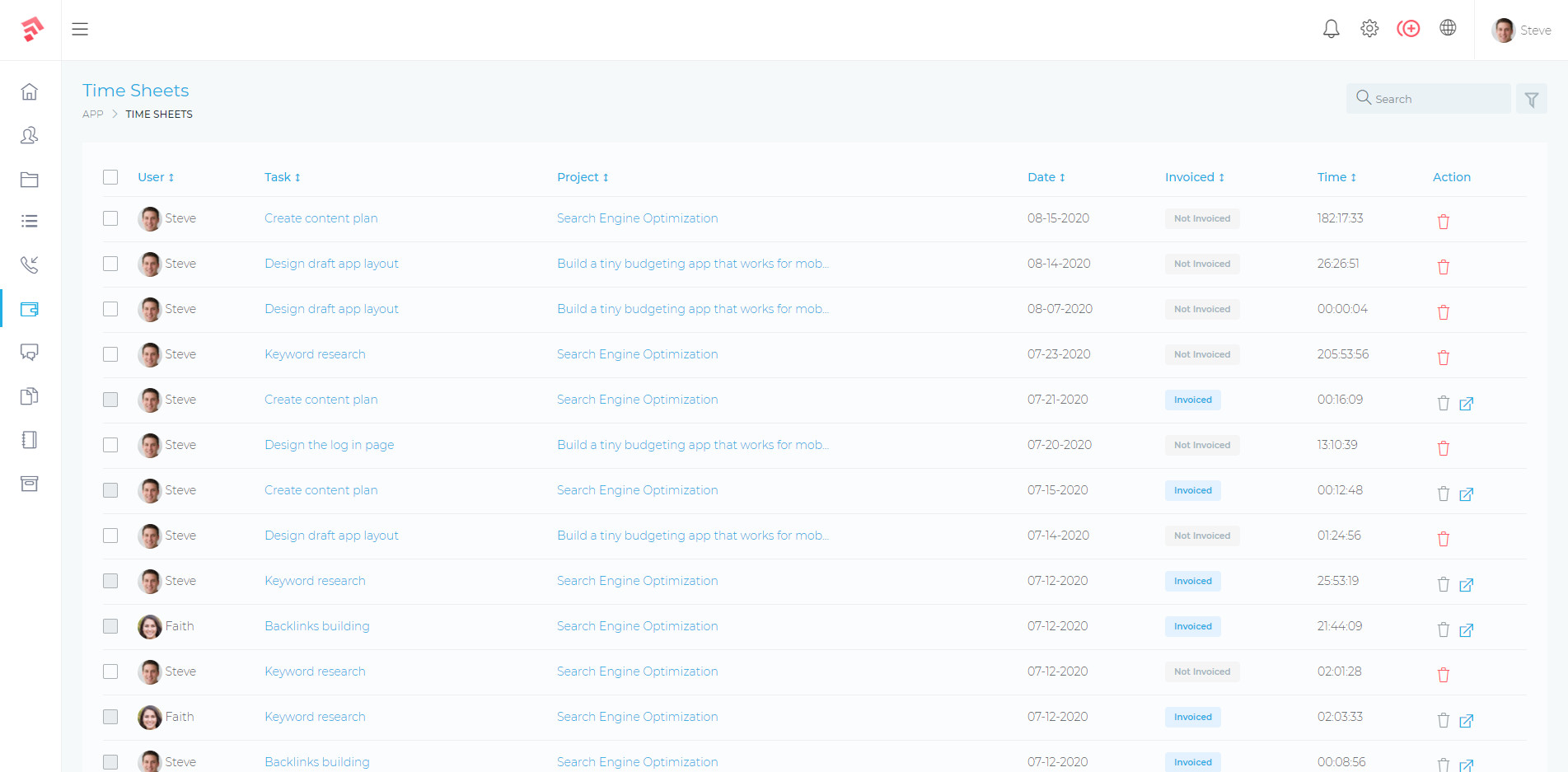Check the row for Faith's Backlinks building entry

pyautogui.click(x=110, y=626)
